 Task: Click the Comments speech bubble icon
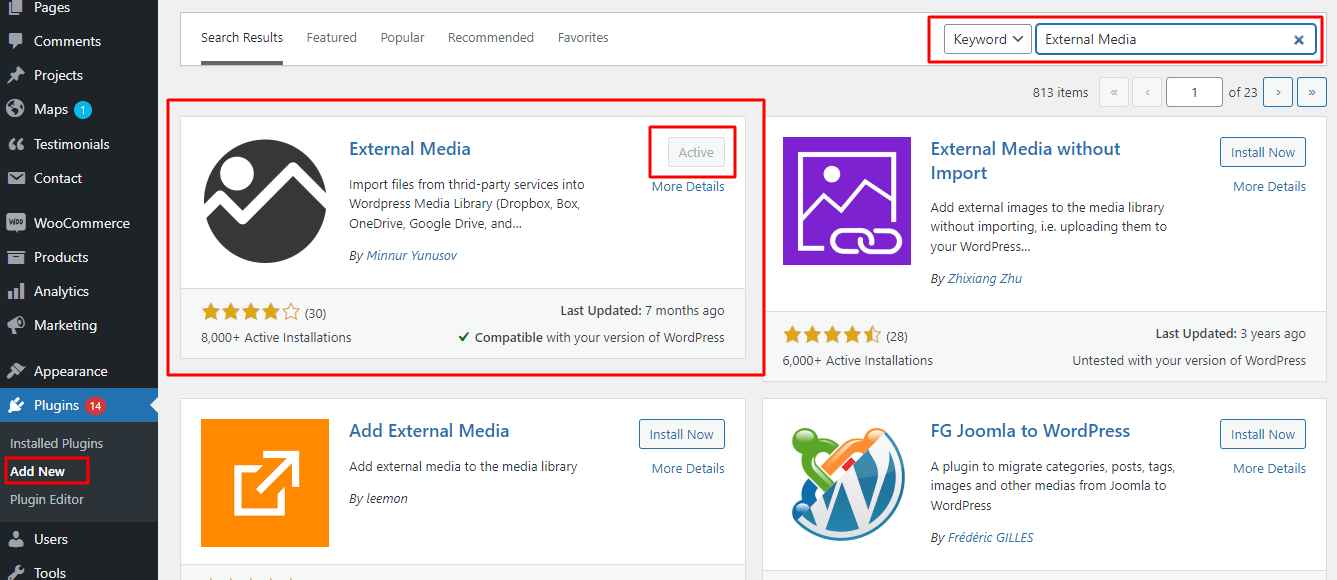(x=15, y=41)
